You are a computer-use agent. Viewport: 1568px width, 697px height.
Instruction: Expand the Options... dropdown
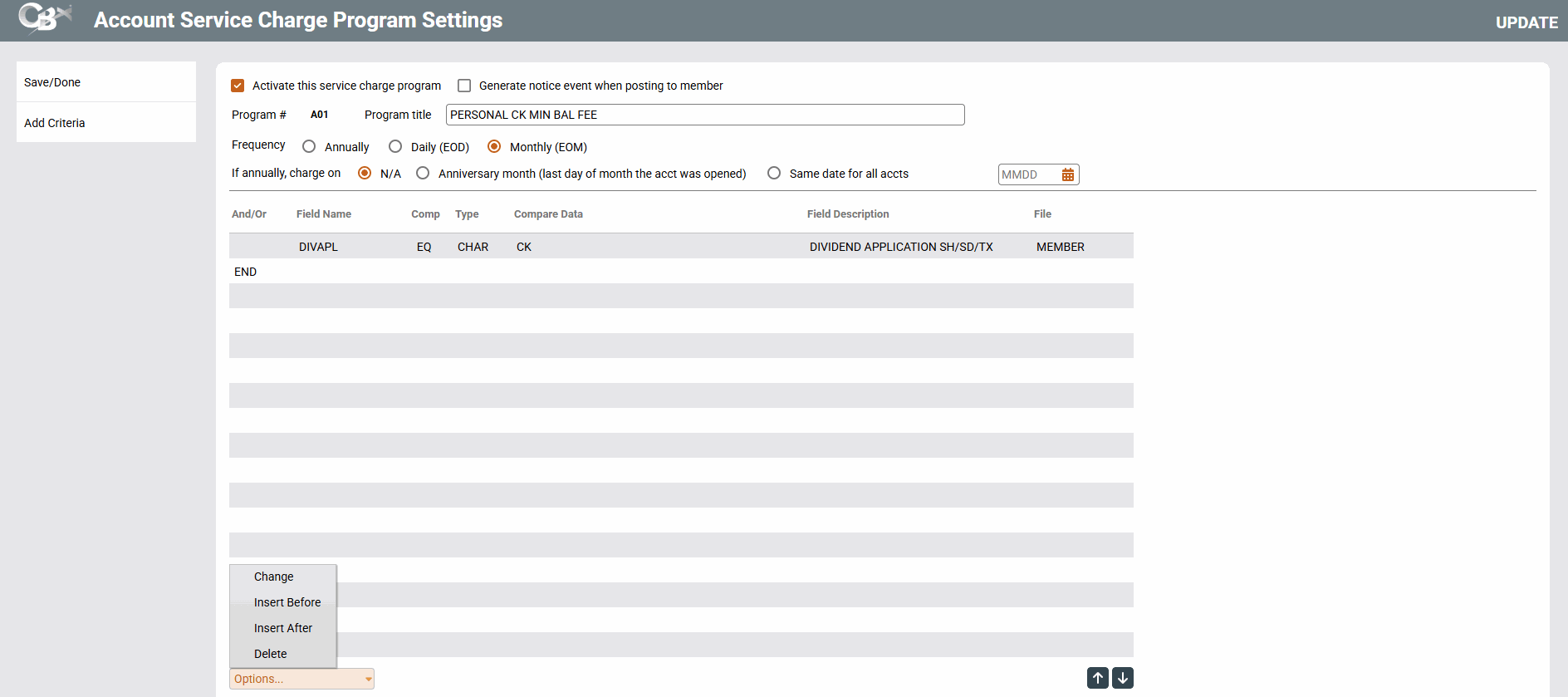301,679
